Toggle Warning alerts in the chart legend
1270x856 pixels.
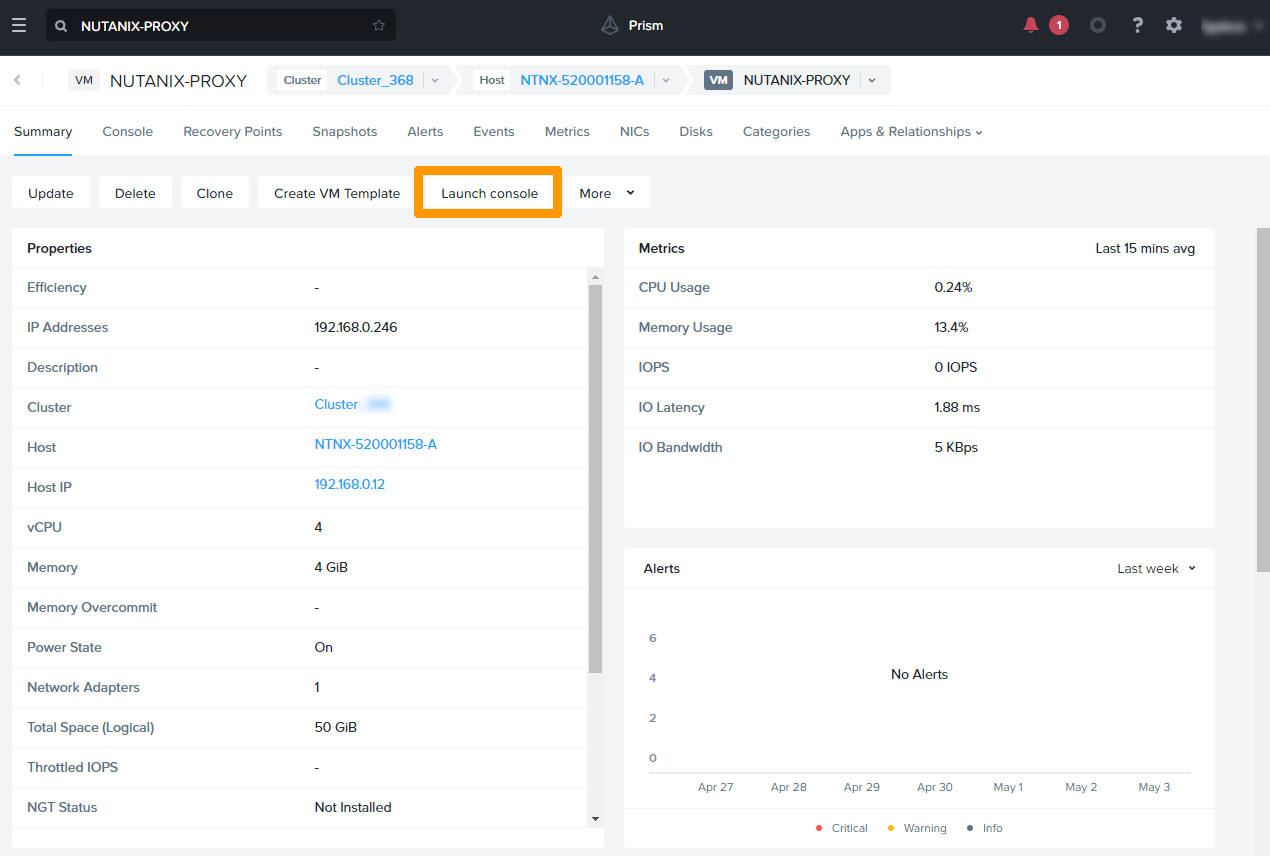pyautogui.click(x=916, y=828)
